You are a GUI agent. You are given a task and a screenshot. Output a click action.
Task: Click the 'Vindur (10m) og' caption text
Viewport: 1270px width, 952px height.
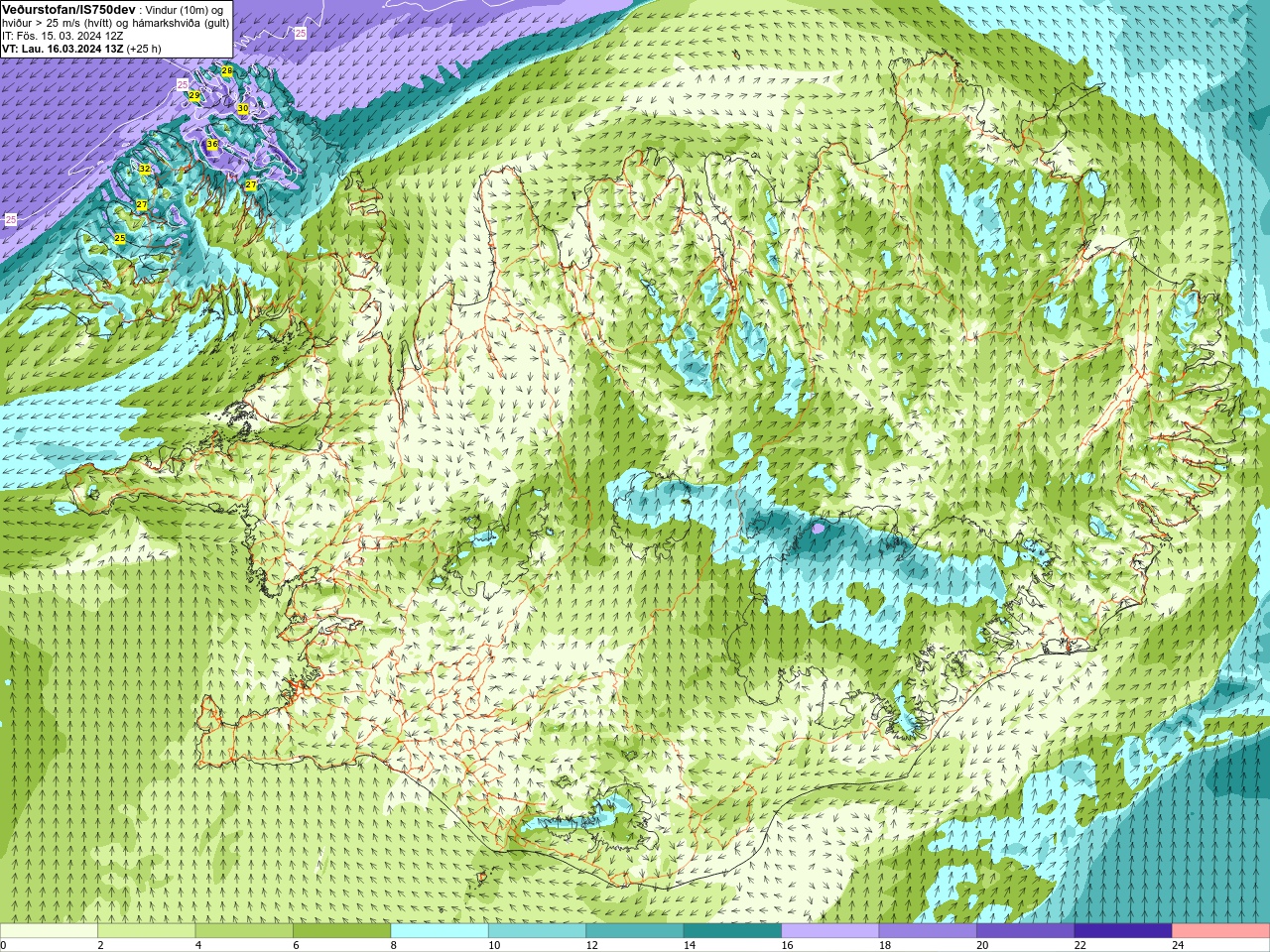[184, 9]
